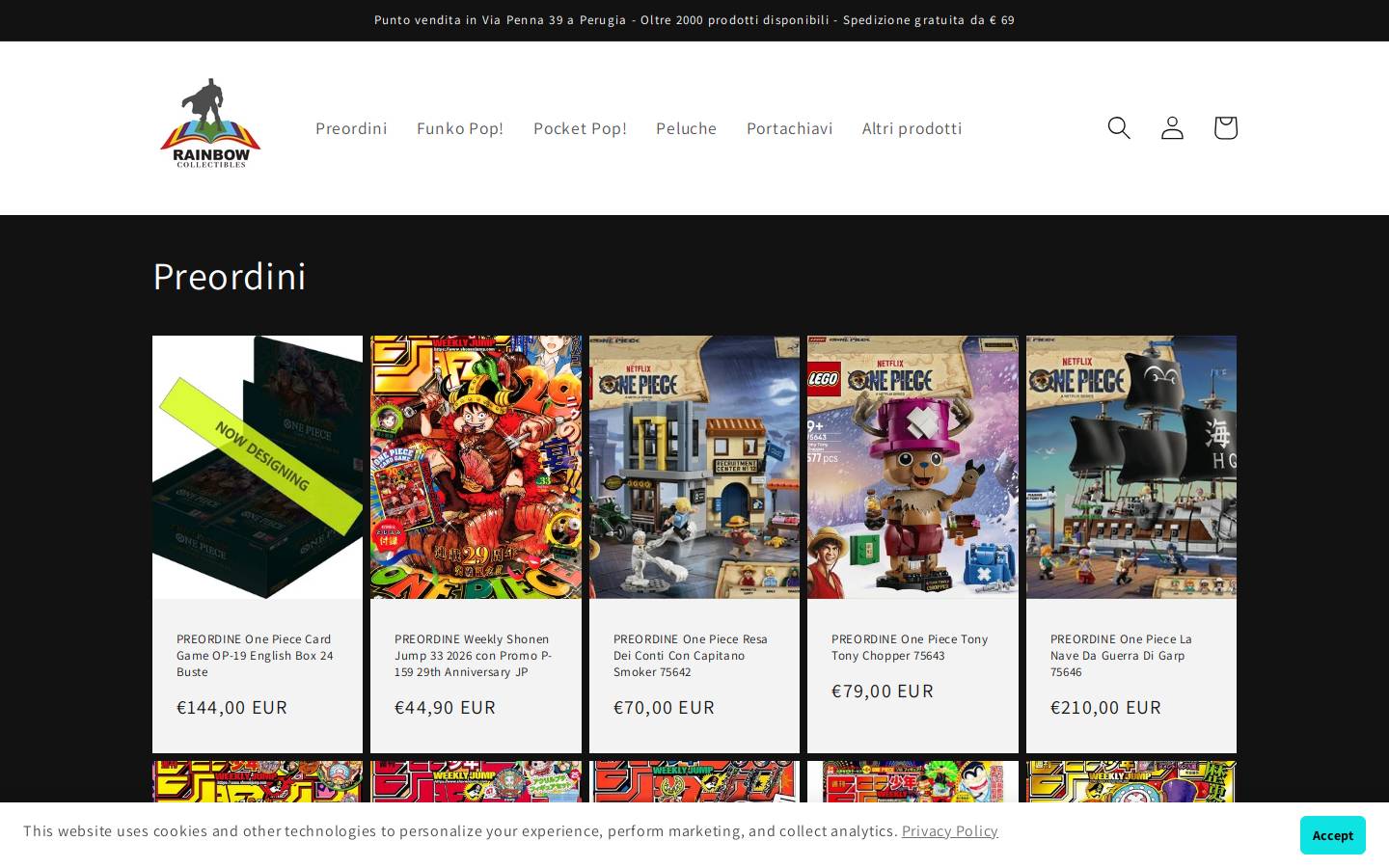Screen dimensions: 1389x868
Task: Open the Altri prodotti menu item
Action: (x=912, y=128)
